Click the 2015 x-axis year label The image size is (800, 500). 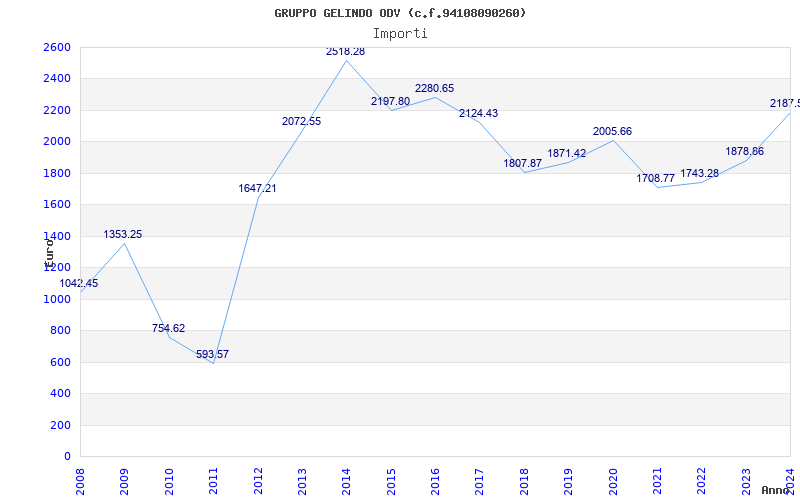pyautogui.click(x=391, y=481)
